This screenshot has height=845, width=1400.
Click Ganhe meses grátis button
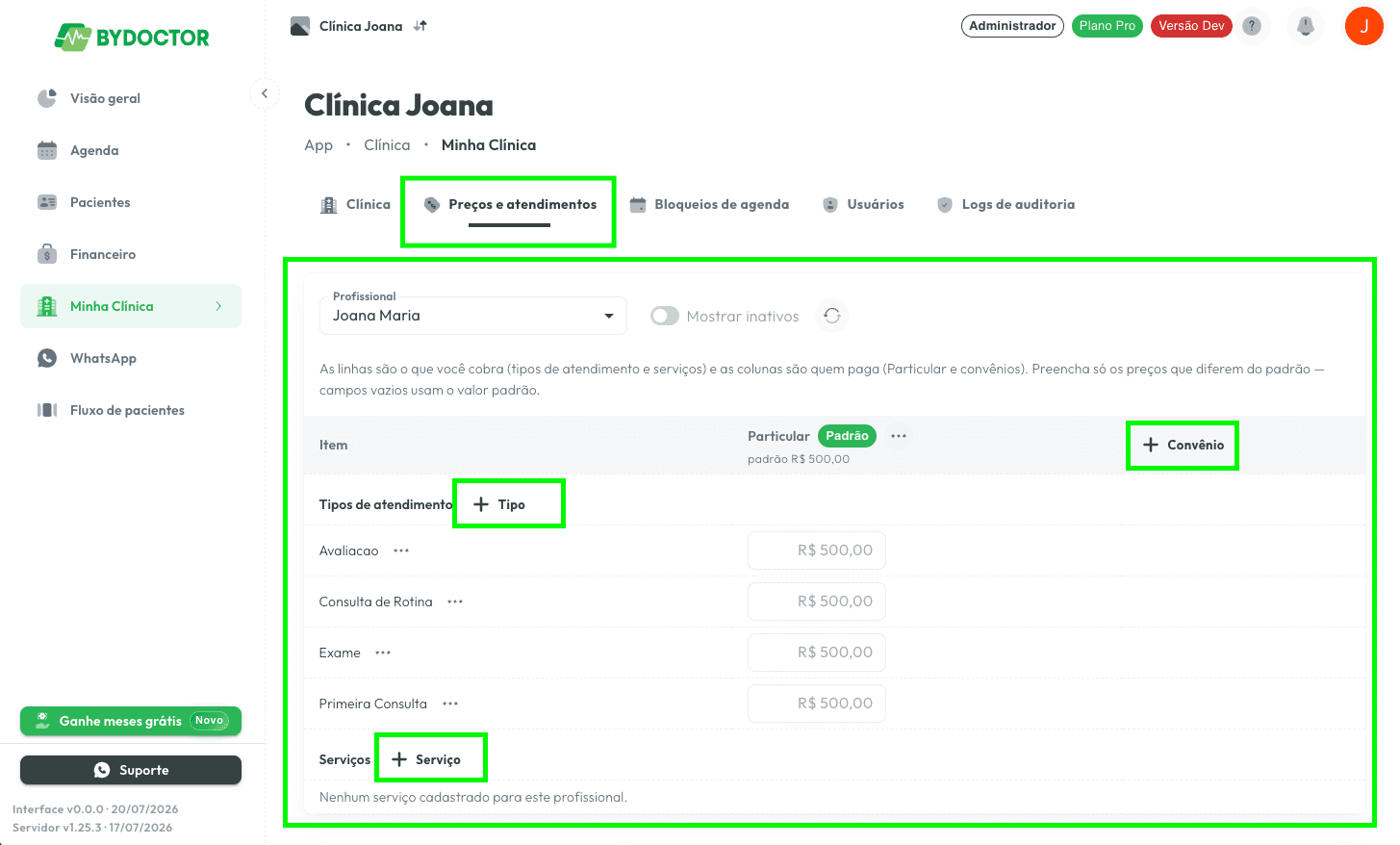pos(131,721)
